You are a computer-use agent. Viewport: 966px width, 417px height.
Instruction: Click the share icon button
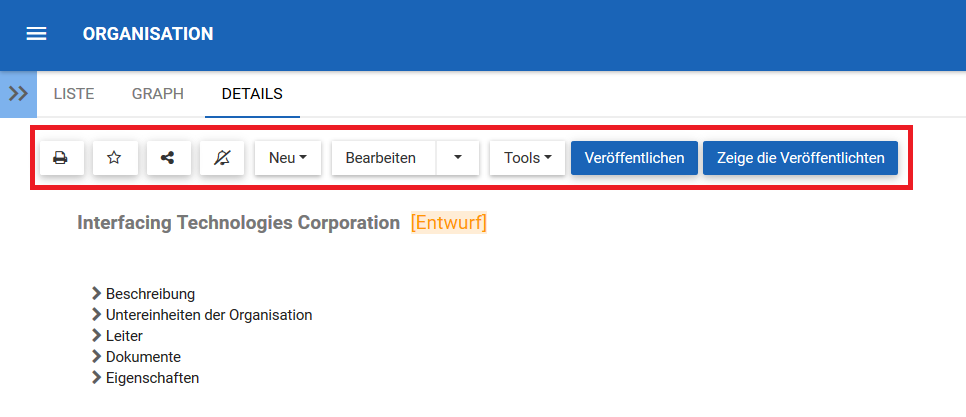coord(168,158)
